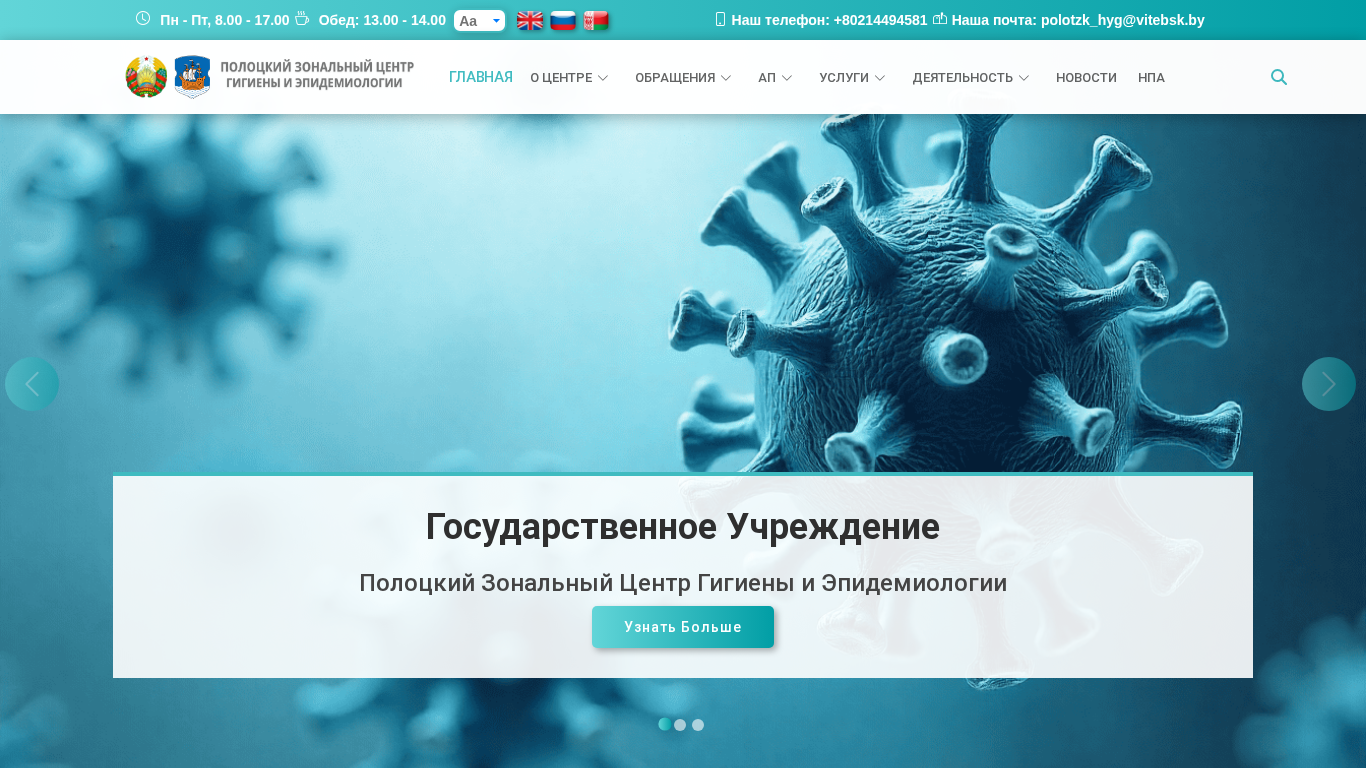Image resolution: width=1366 pixels, height=768 pixels.
Task: Switch site language to Russian flag
Action: coord(563,20)
